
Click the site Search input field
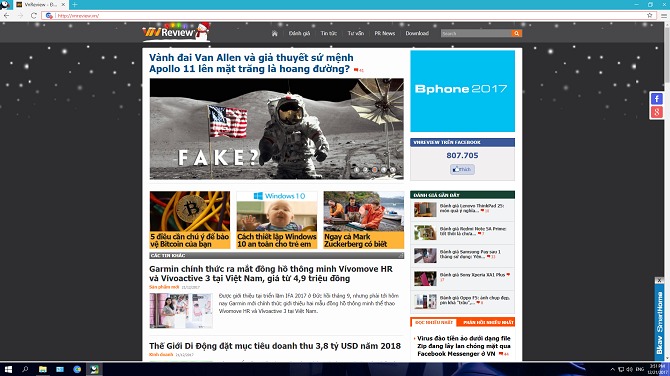476,33
